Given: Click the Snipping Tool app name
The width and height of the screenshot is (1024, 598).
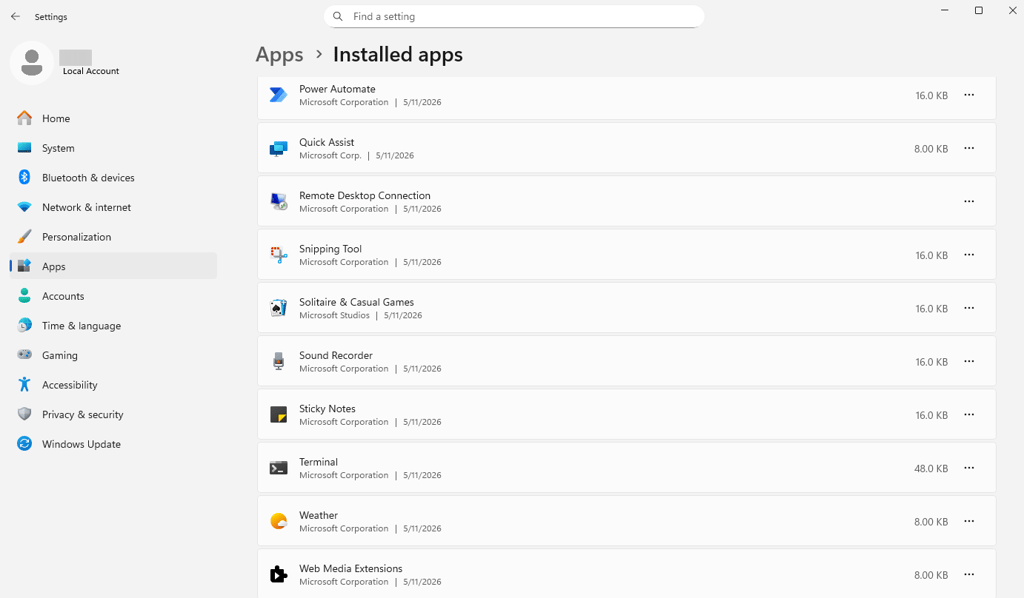Looking at the screenshot, I should (330, 249).
